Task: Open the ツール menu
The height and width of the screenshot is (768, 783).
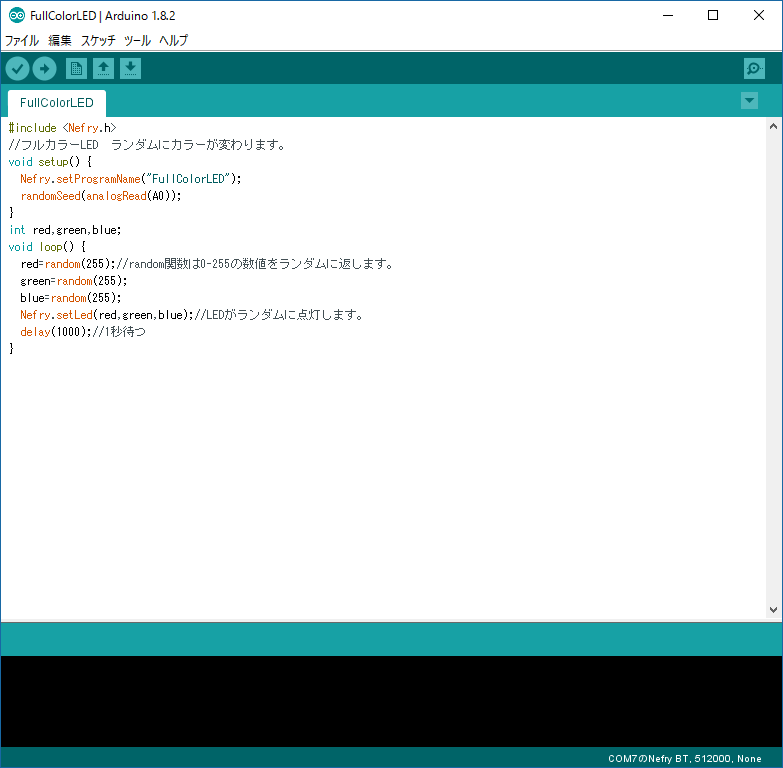Action: (137, 40)
